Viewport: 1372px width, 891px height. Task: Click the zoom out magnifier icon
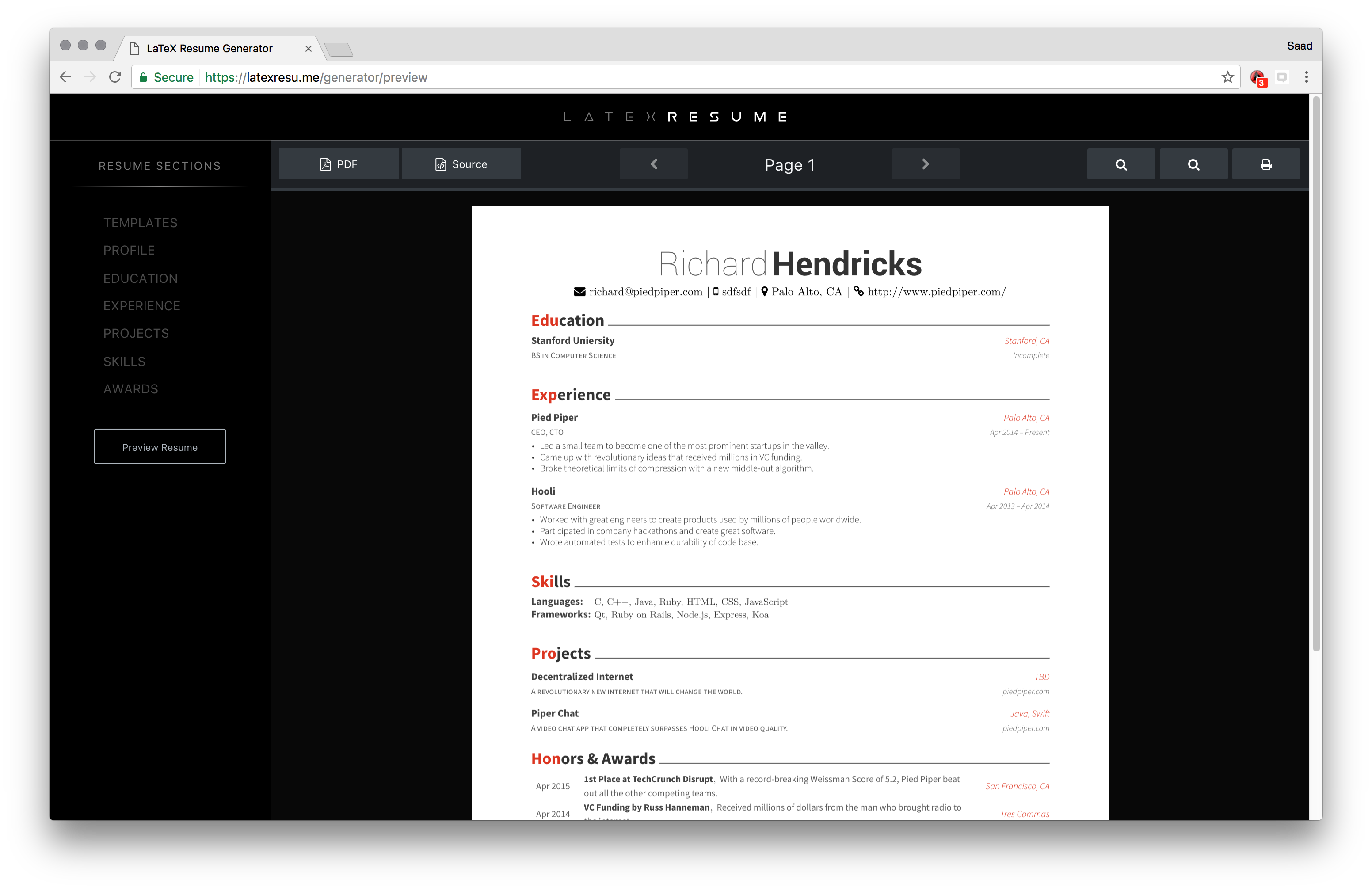pyautogui.click(x=1120, y=164)
